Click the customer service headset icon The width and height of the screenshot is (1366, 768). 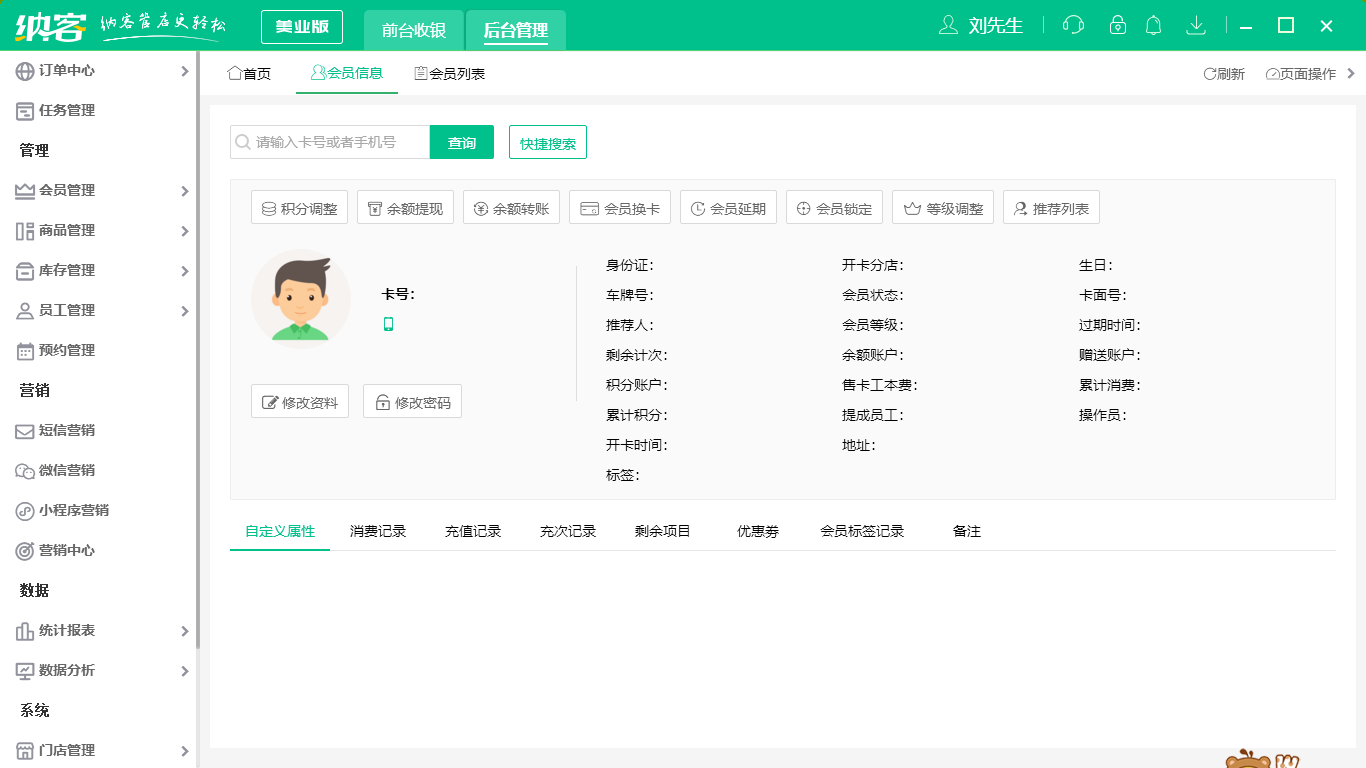pyautogui.click(x=1073, y=25)
